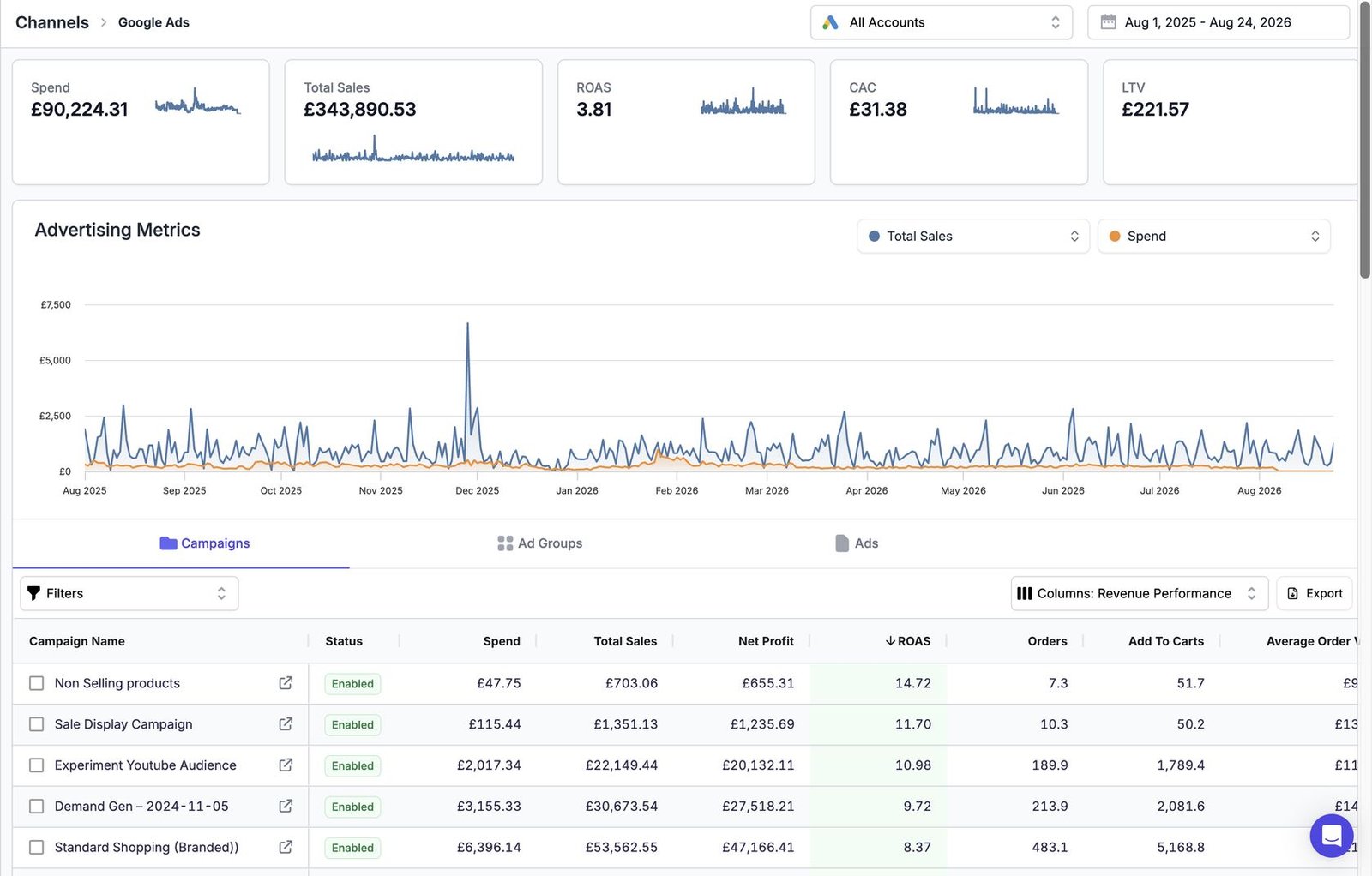Sort by Orders column header

1048,641
